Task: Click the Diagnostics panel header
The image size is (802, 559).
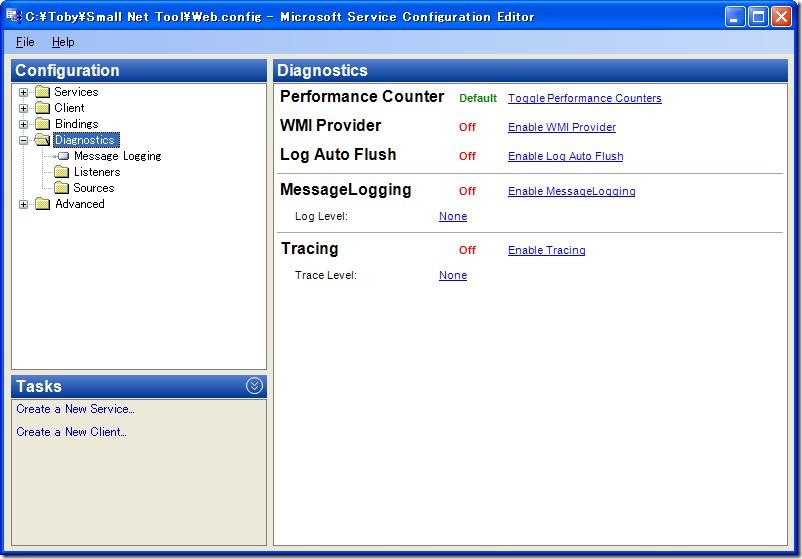Action: pos(530,71)
